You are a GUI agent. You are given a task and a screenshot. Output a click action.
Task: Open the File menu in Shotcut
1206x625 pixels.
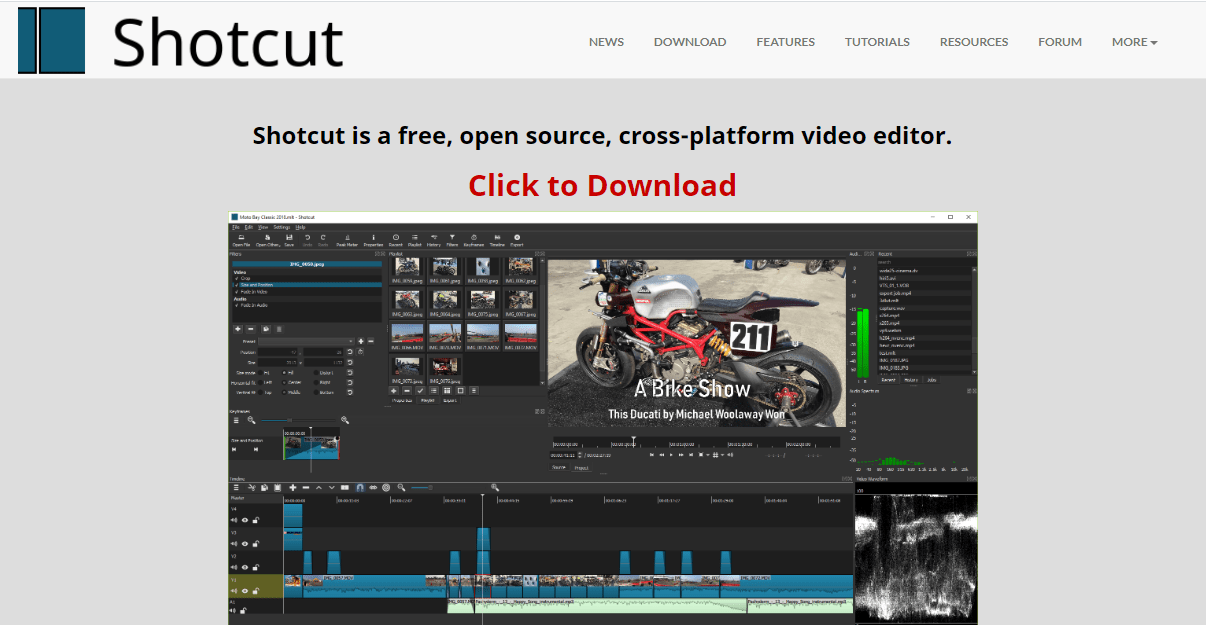pos(236,227)
